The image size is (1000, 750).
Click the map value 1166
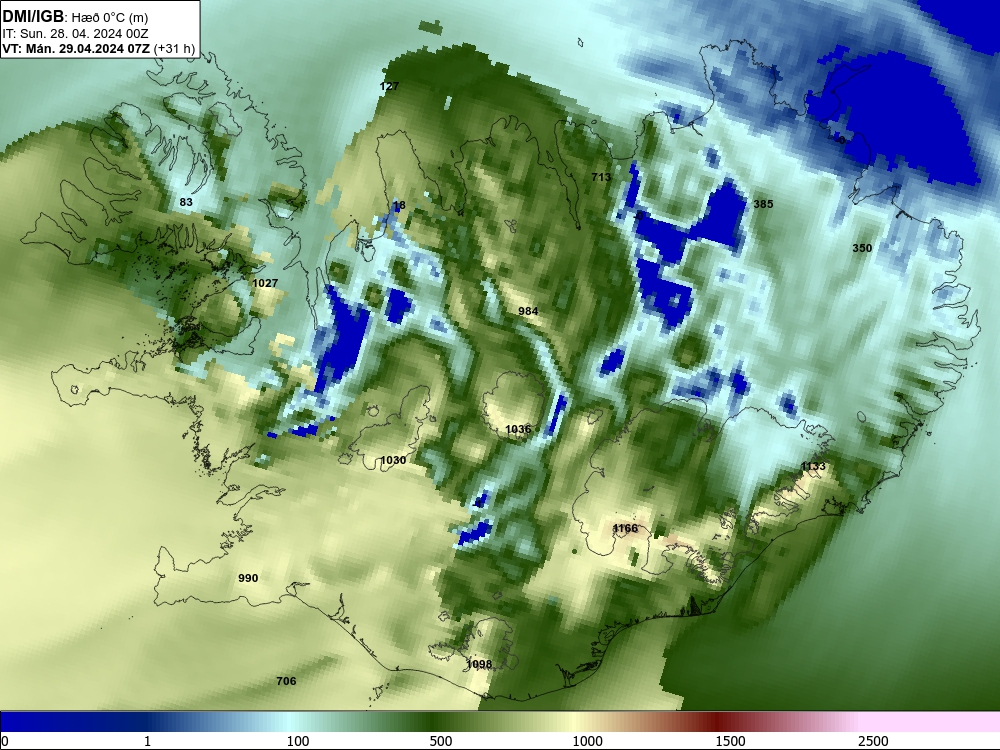(625, 528)
